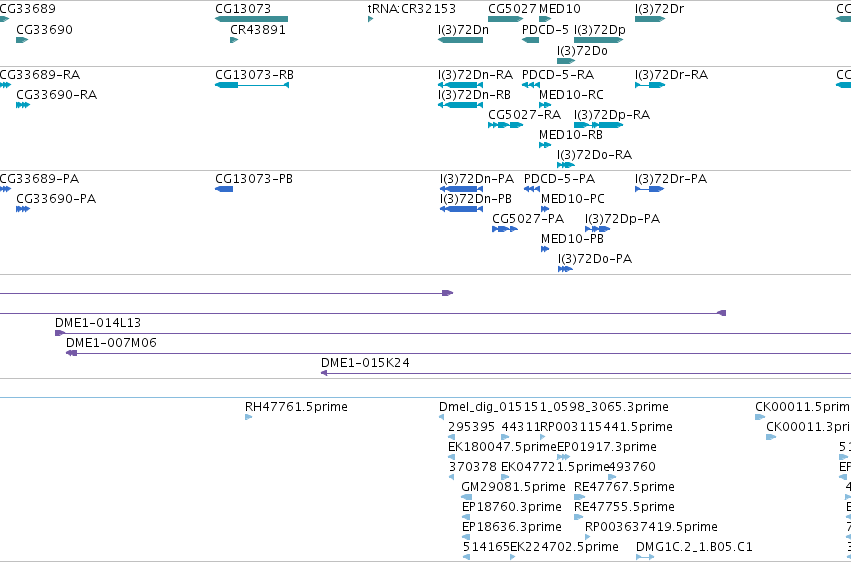Select the l(3)72Dn gene glyph bar

pos(460,40)
